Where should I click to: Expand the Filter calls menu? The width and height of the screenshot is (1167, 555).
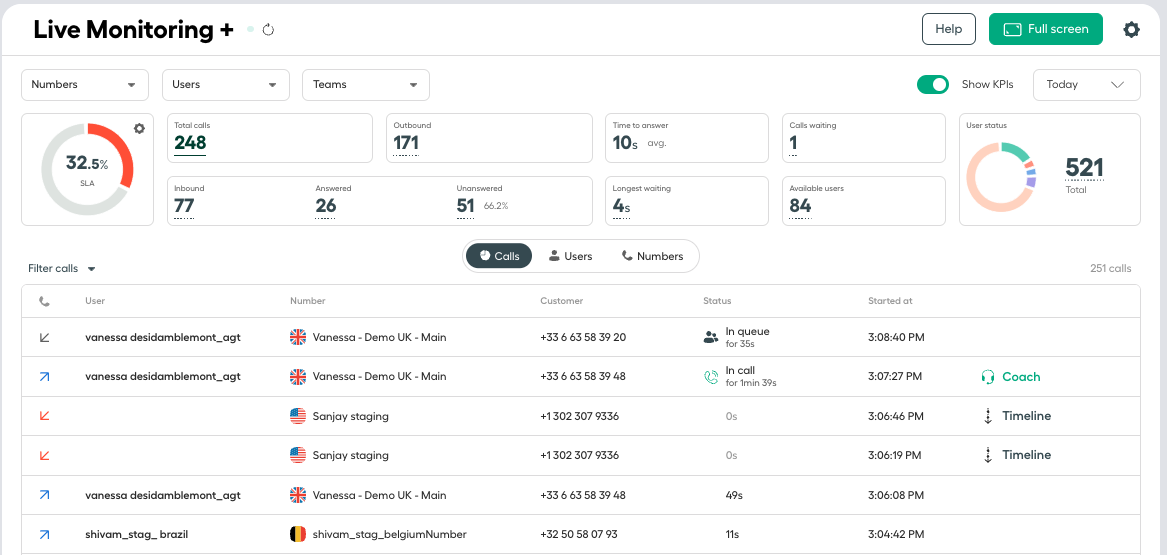[62, 269]
